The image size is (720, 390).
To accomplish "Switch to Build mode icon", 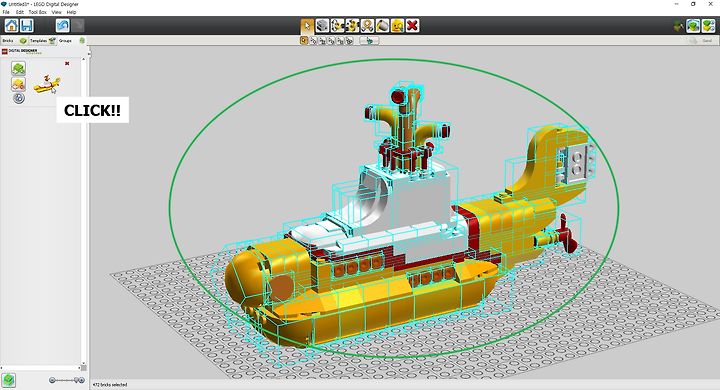I will point(678,26).
